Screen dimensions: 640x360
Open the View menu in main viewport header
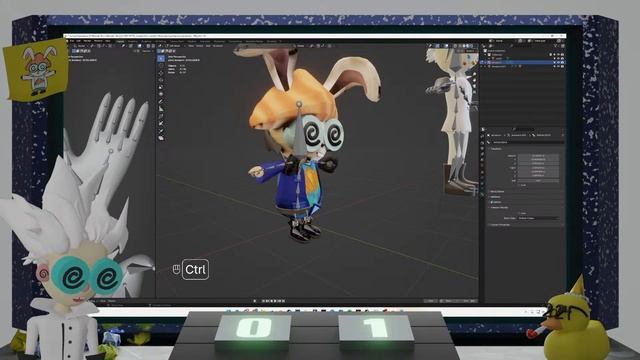coord(191,46)
